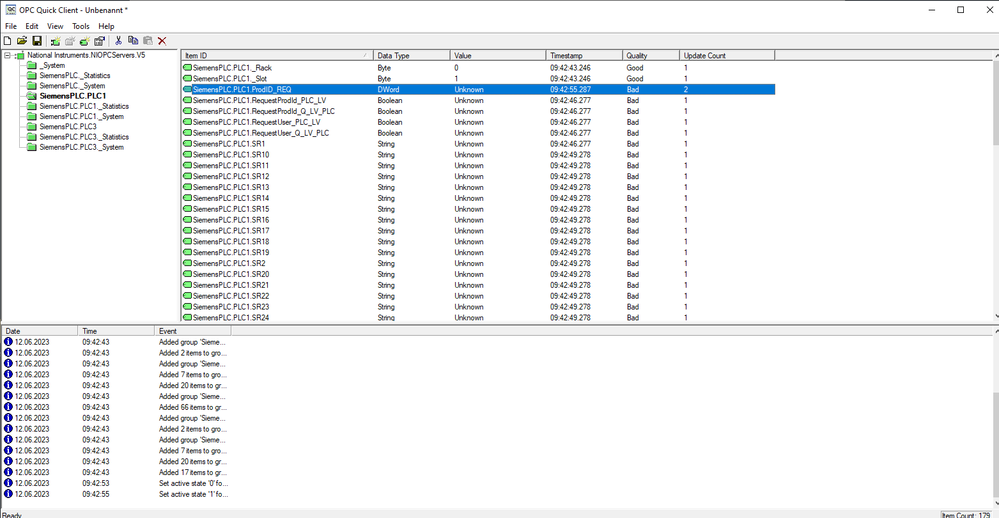Image resolution: width=999 pixels, height=518 pixels.
Task: Click the grayed-out New Group toolbar icon
Action: point(70,41)
